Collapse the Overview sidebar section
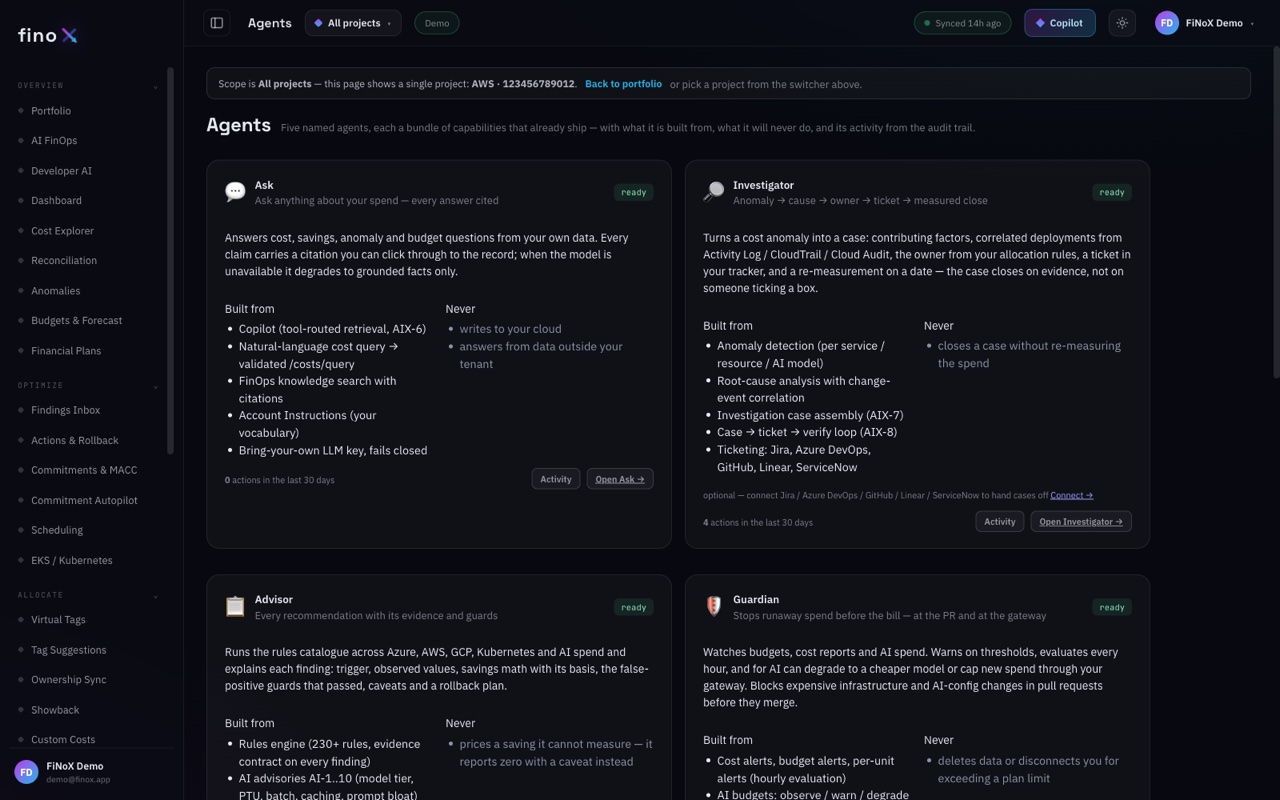The width and height of the screenshot is (1280, 800). [156, 86]
